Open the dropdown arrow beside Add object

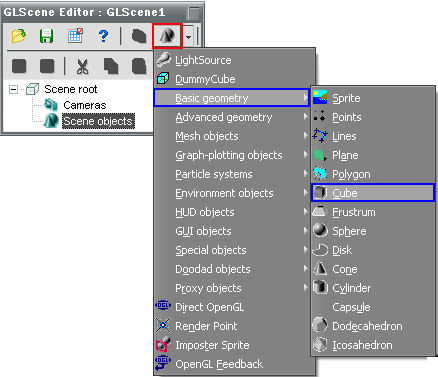coord(189,37)
